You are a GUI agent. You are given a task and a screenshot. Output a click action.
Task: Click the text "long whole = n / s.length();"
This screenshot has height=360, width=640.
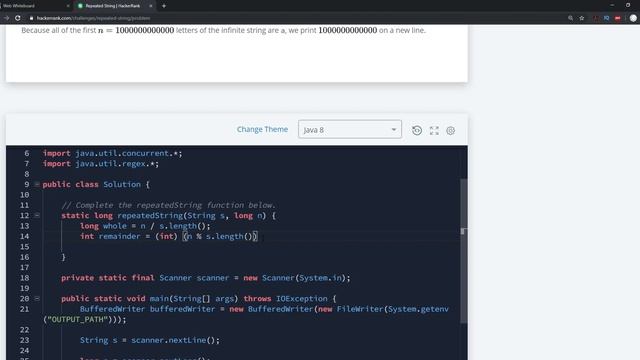[145, 226]
